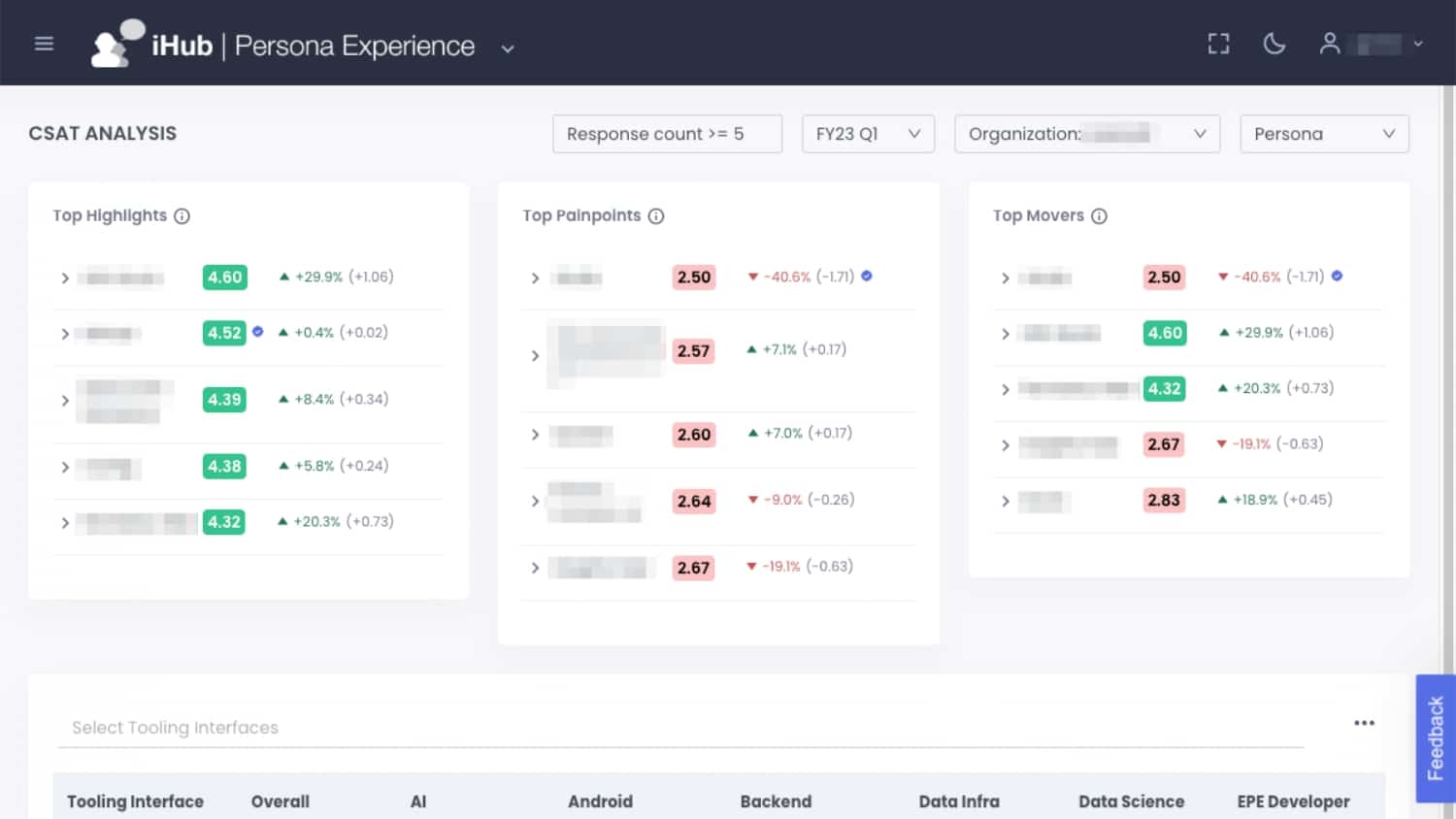1456x819 pixels.
Task: Click the iHub logo icon
Action: (x=117, y=44)
